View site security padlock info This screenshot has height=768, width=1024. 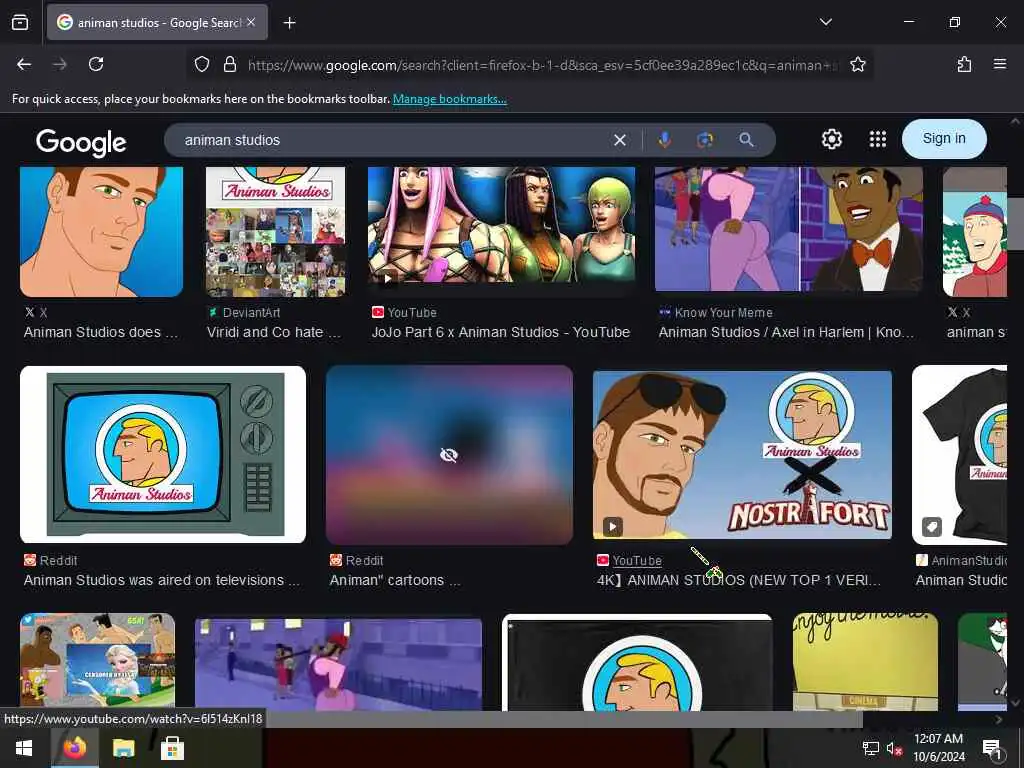tap(230, 64)
